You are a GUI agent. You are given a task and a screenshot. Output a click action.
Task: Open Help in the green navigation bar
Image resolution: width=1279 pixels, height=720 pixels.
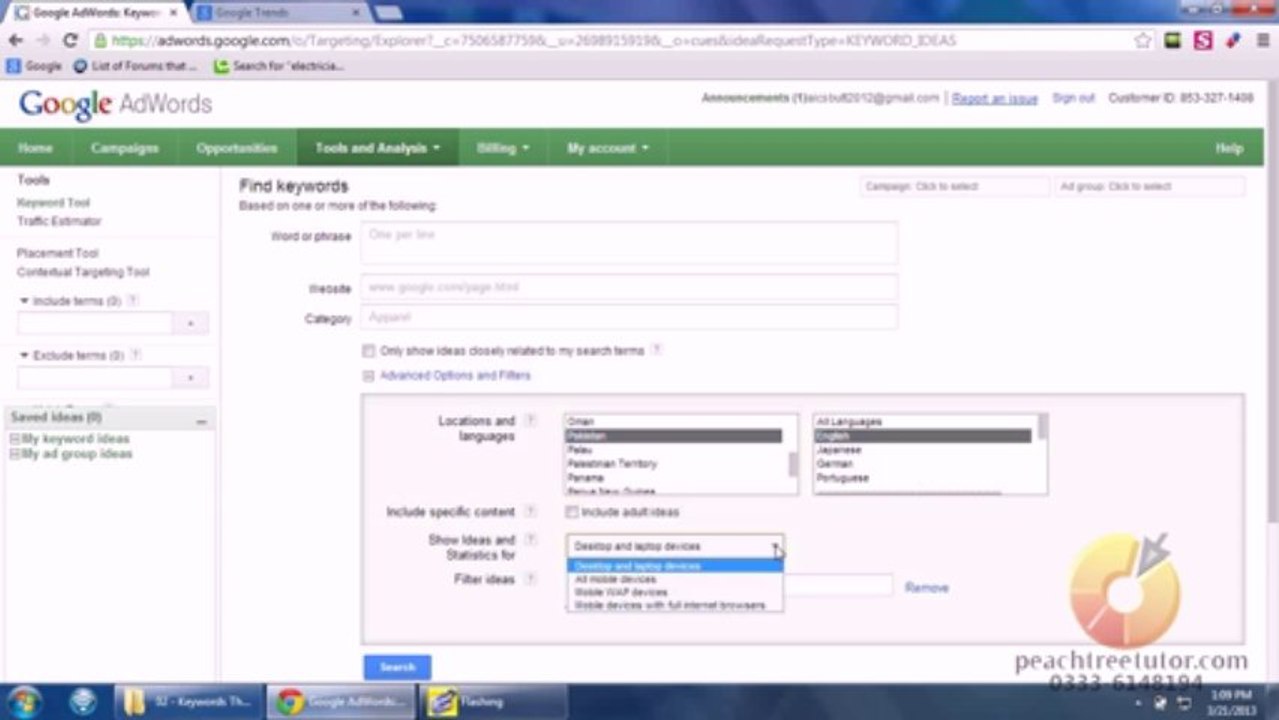1229,148
